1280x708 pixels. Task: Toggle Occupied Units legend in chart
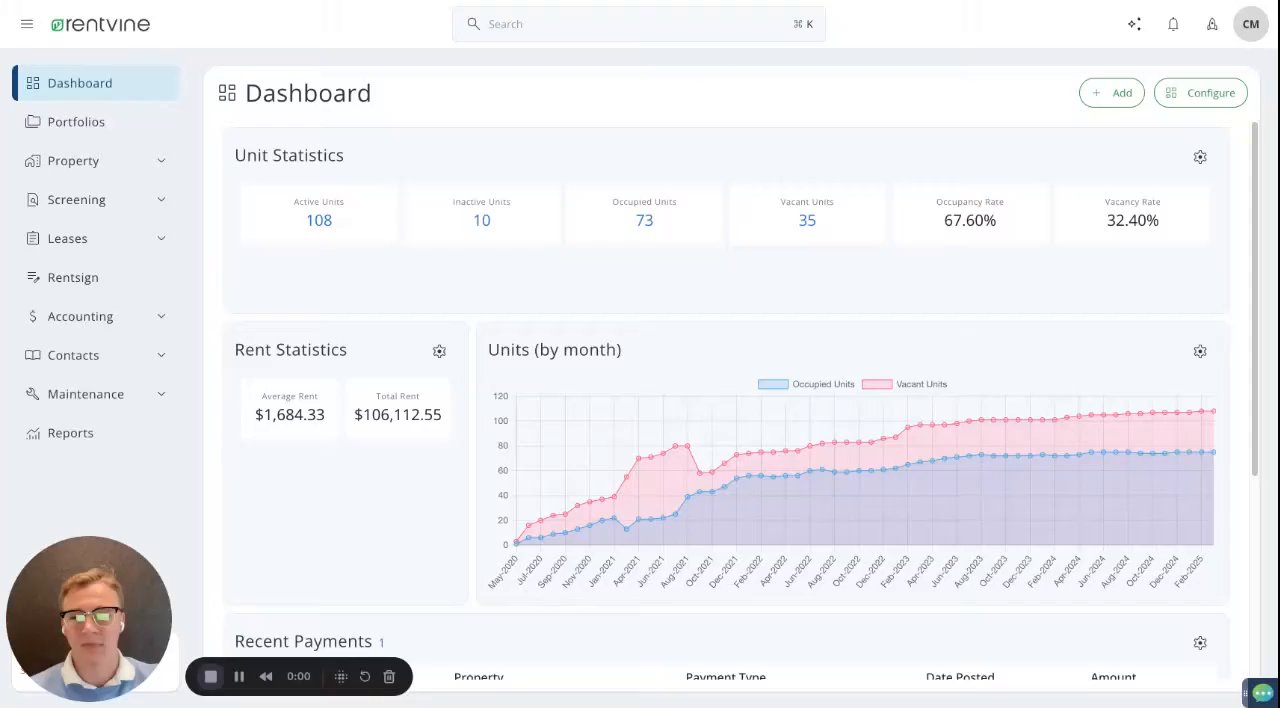click(x=806, y=384)
